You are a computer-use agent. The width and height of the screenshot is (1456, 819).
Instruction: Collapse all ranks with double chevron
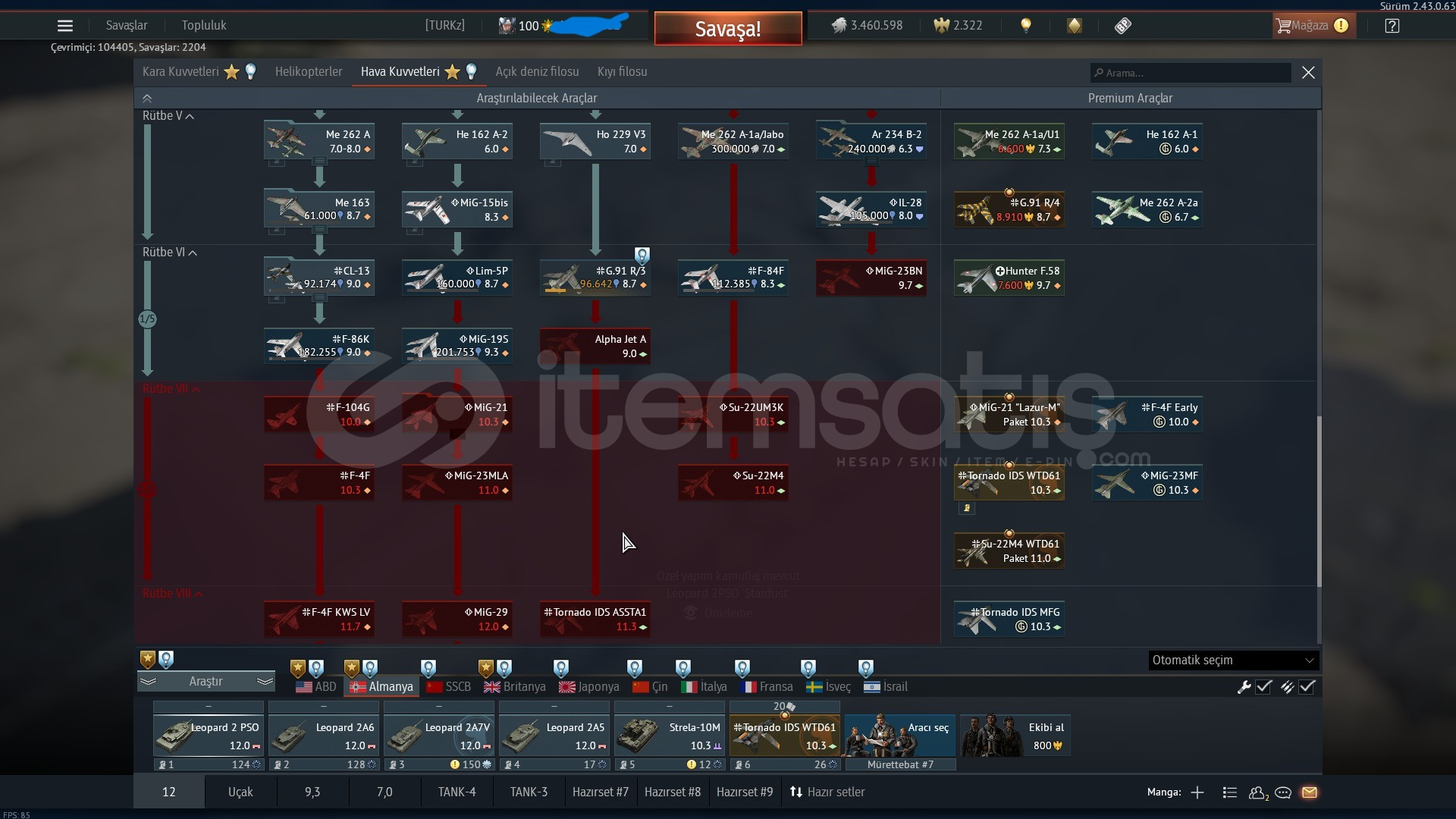(147, 99)
